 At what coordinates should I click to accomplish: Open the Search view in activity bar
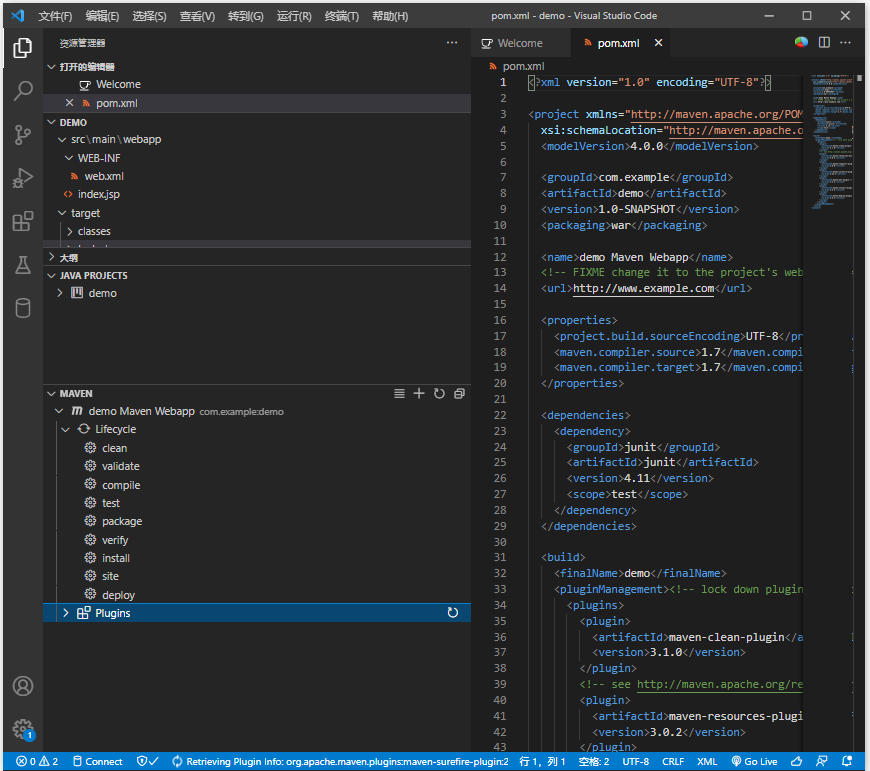(x=23, y=92)
